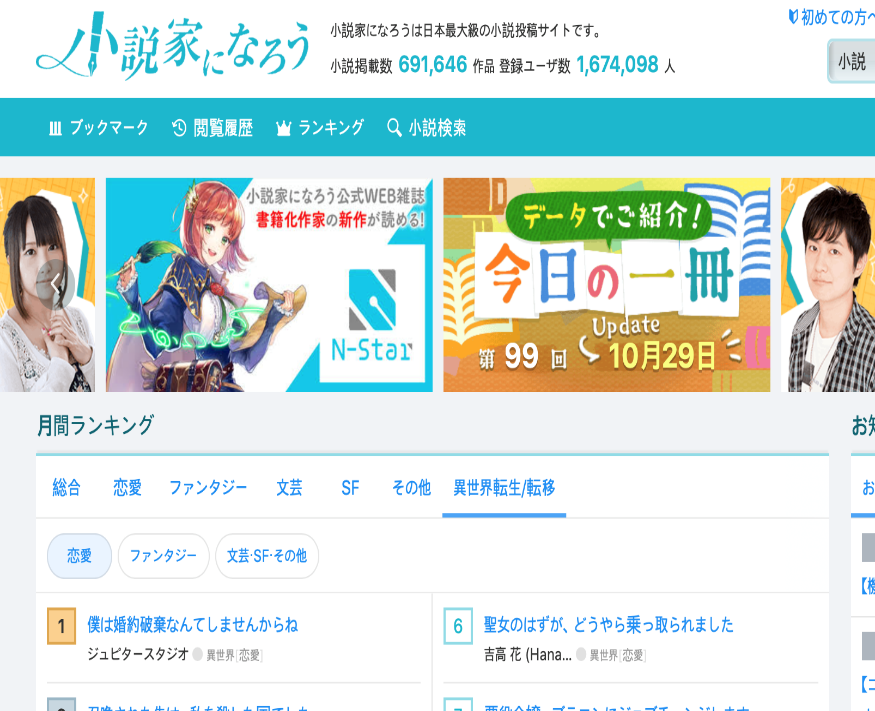Switch to the 異世界転生/転移 tab
The height and width of the screenshot is (711, 875).
[x=504, y=488]
